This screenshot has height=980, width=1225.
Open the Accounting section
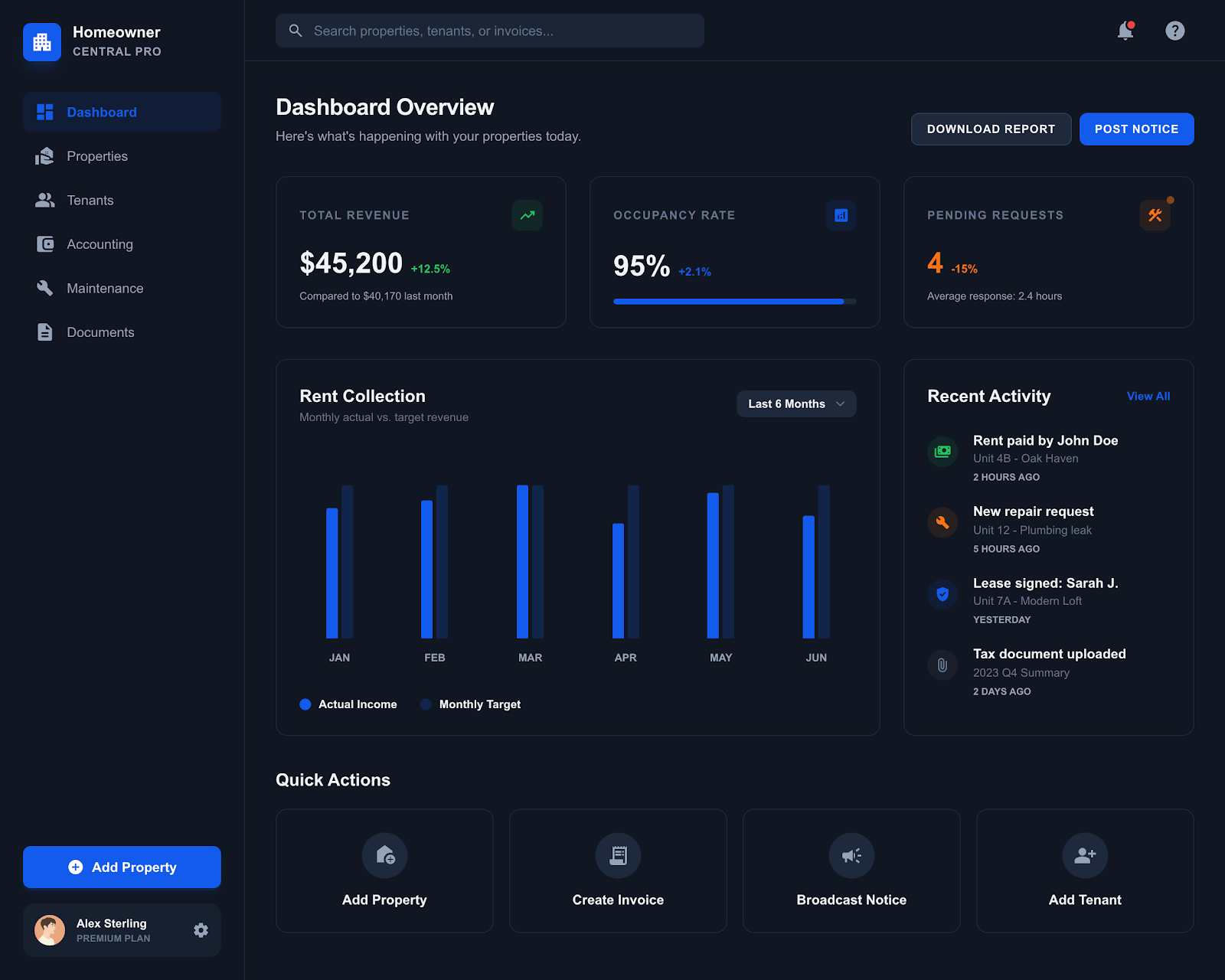pyautogui.click(x=99, y=243)
